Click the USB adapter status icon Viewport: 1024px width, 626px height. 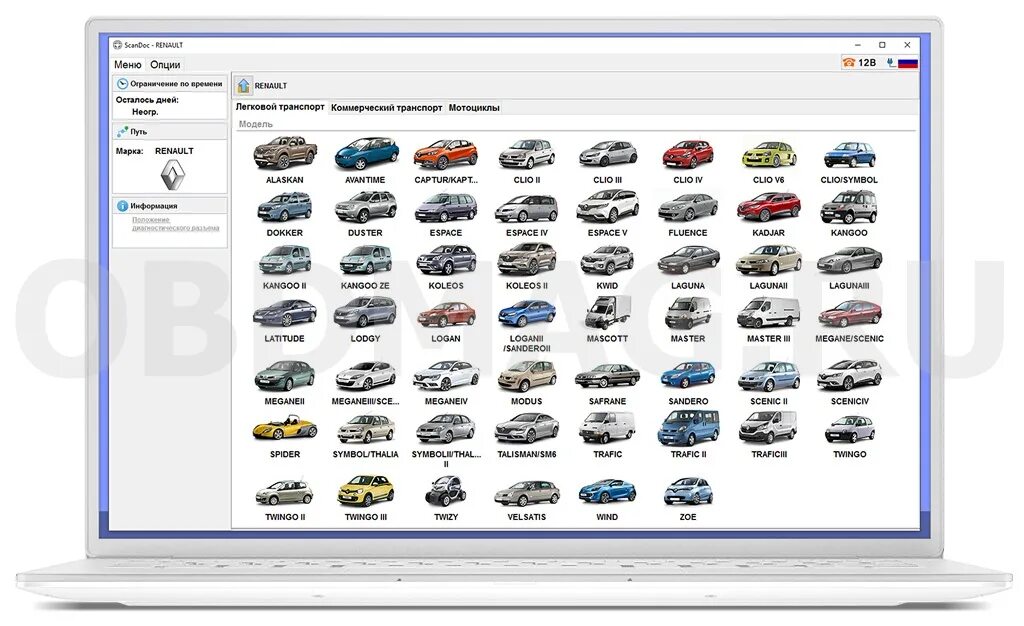[891, 63]
